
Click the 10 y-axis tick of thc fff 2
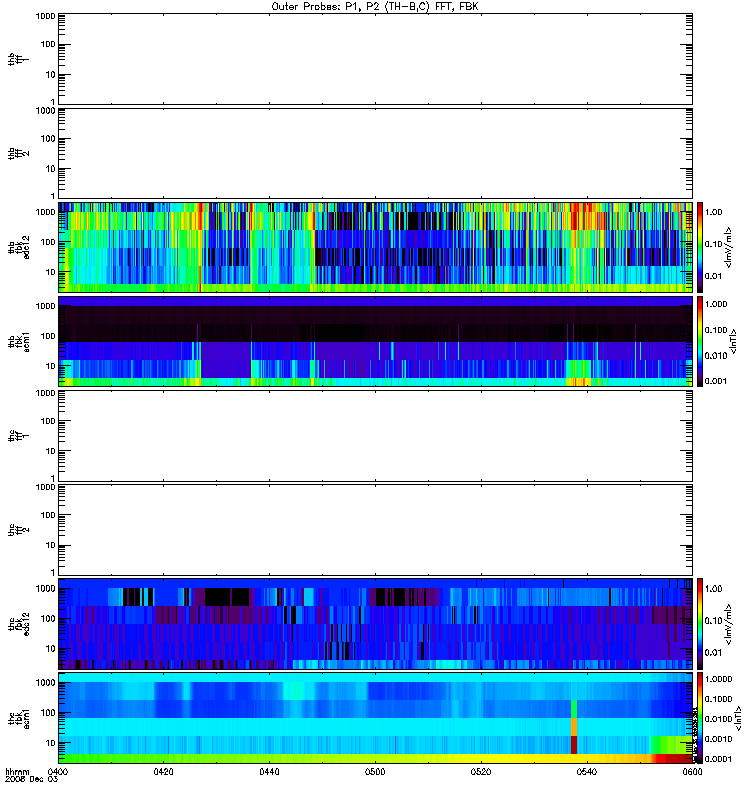[x=51, y=545]
